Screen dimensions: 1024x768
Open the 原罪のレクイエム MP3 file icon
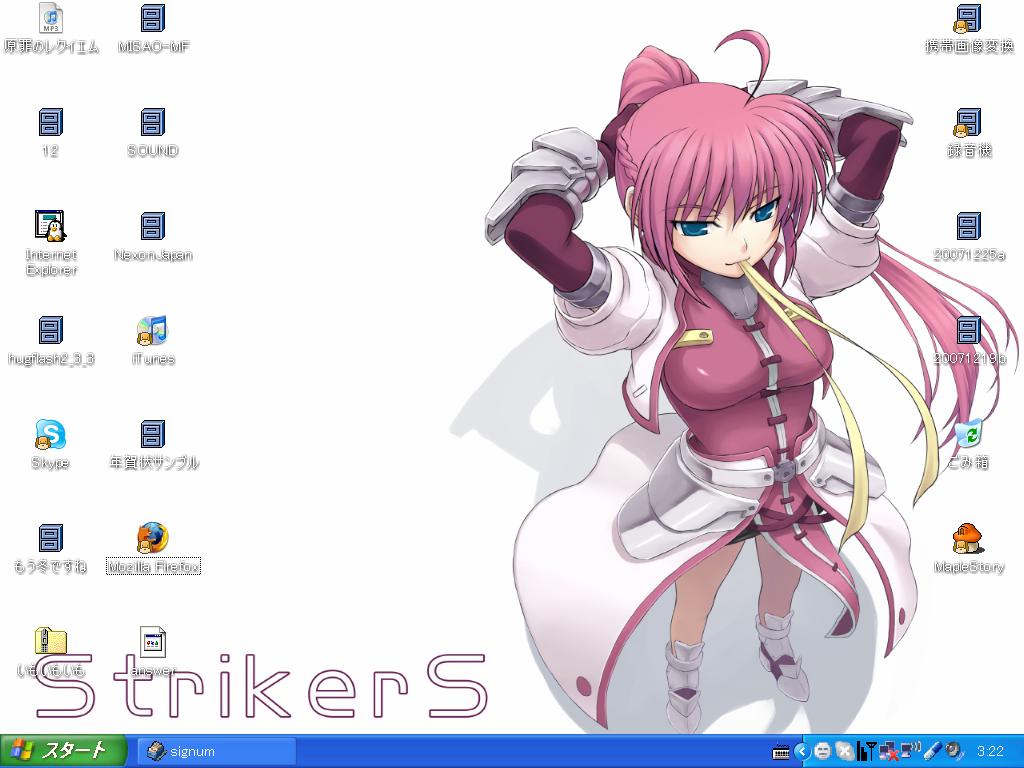pyautogui.click(x=51, y=18)
